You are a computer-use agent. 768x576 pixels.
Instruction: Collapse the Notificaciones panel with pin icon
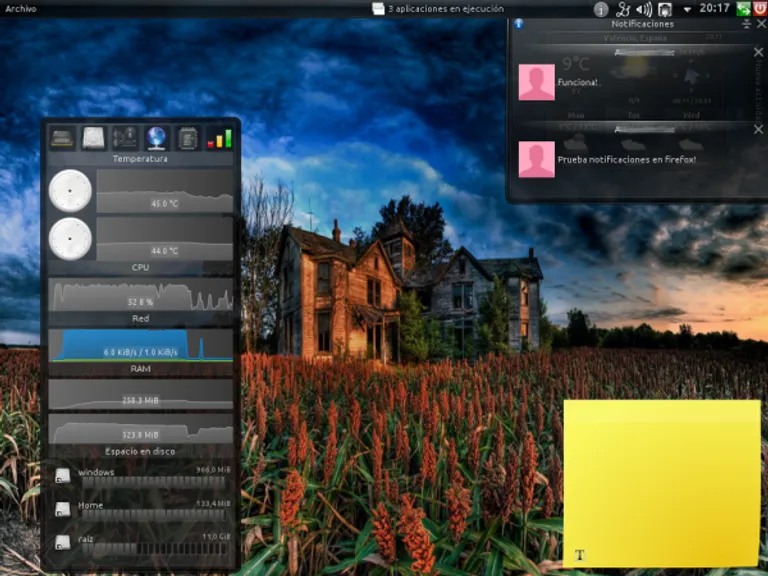(x=746, y=23)
